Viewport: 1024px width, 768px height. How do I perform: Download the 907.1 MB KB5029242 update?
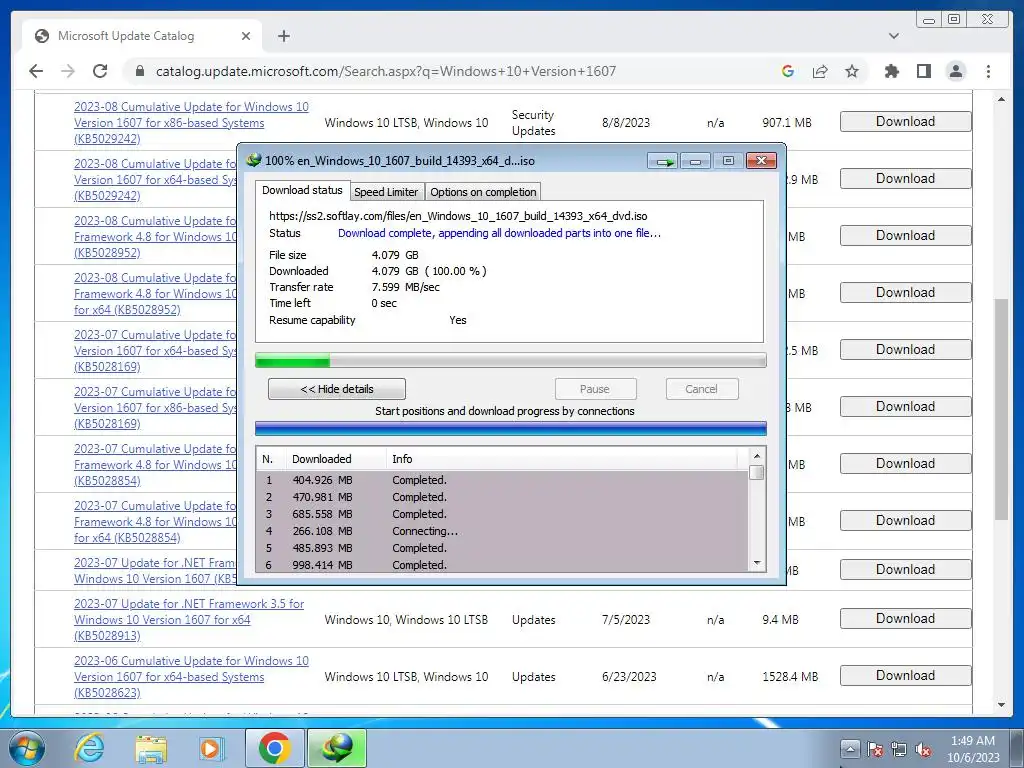click(905, 121)
